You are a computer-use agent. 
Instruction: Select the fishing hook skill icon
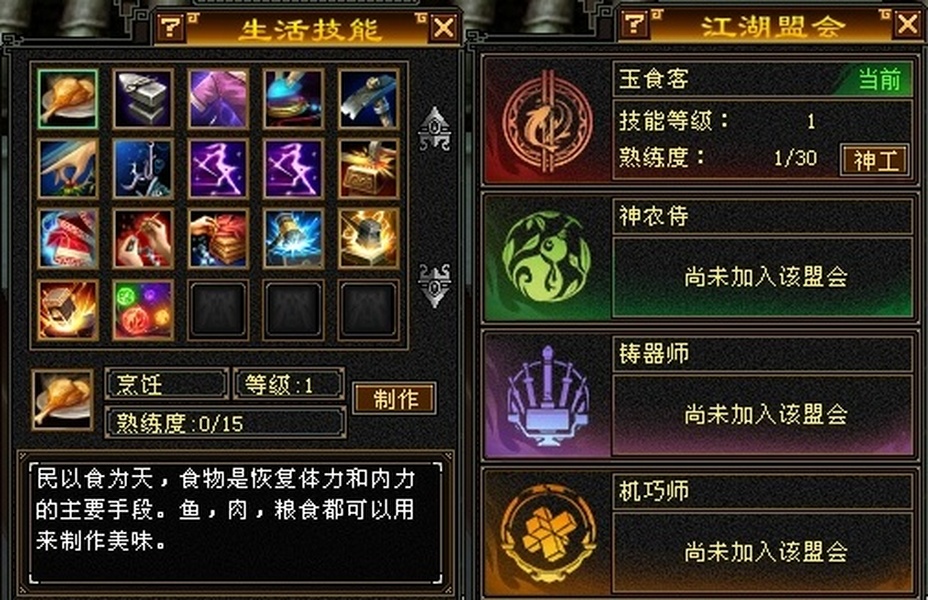coord(143,169)
